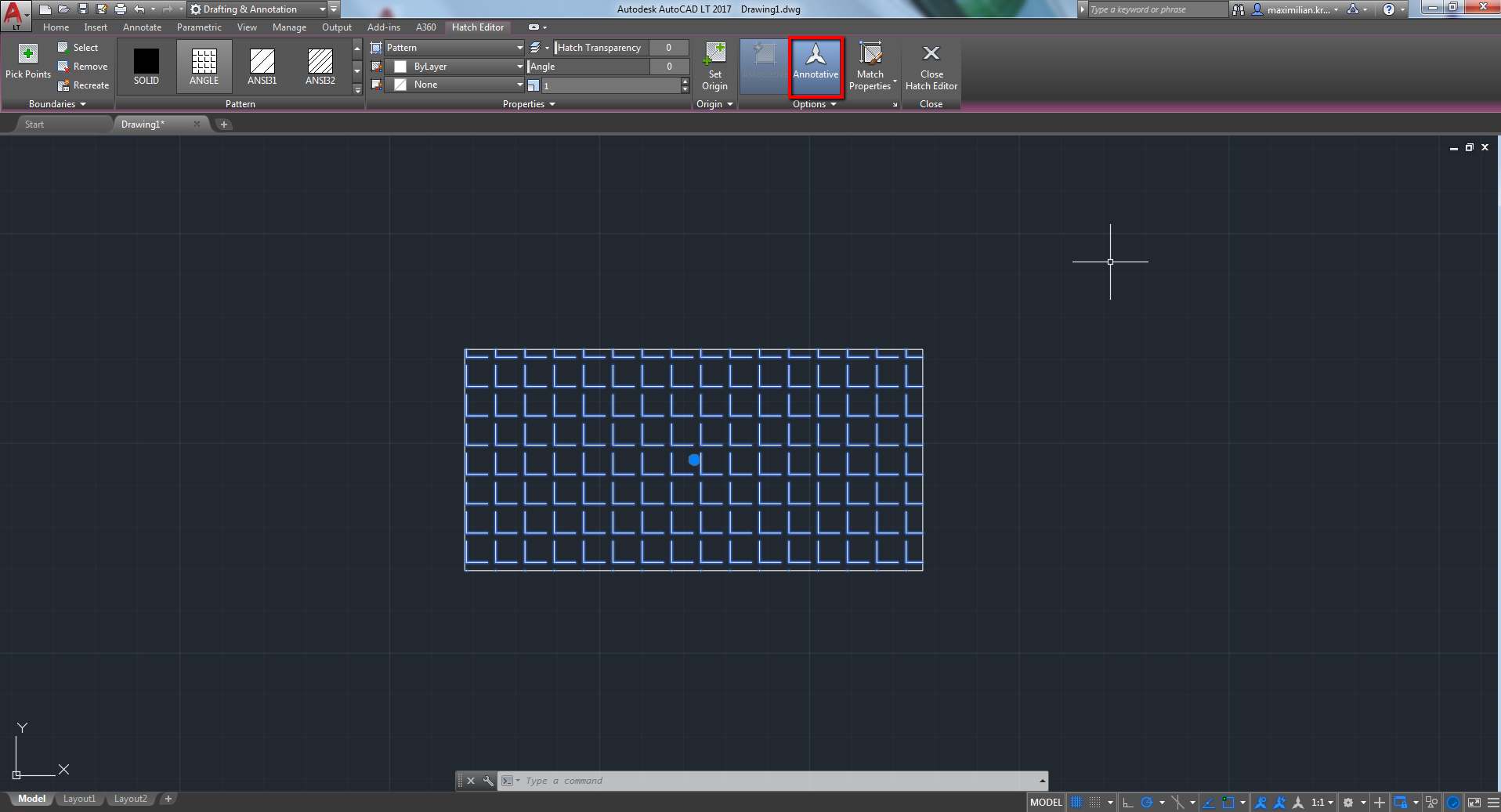
Task: Increase hatch scale with the up stepper
Action: 685,81
